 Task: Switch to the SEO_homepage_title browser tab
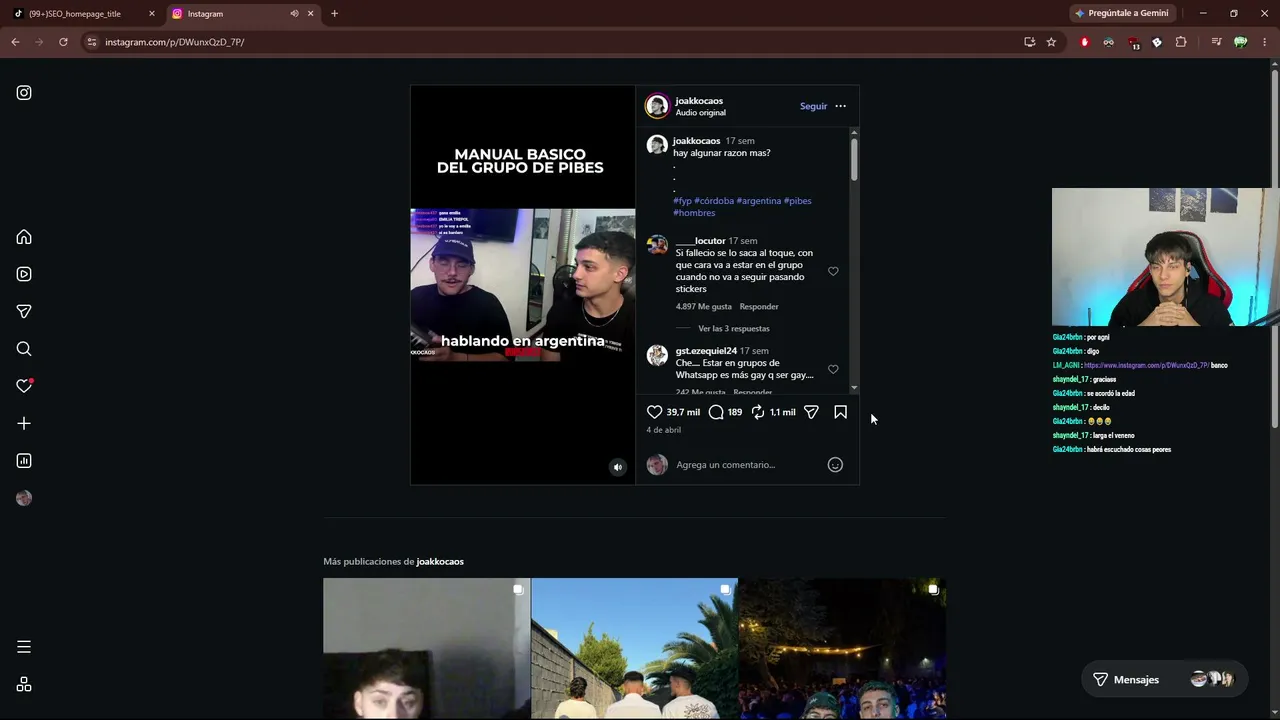click(84, 14)
